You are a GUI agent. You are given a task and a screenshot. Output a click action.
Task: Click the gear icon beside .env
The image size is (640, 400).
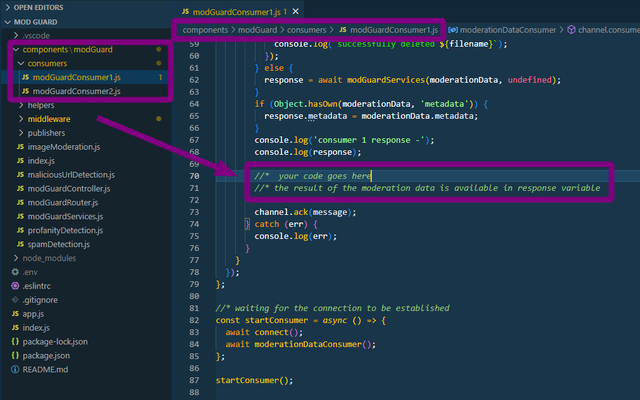tap(15, 272)
